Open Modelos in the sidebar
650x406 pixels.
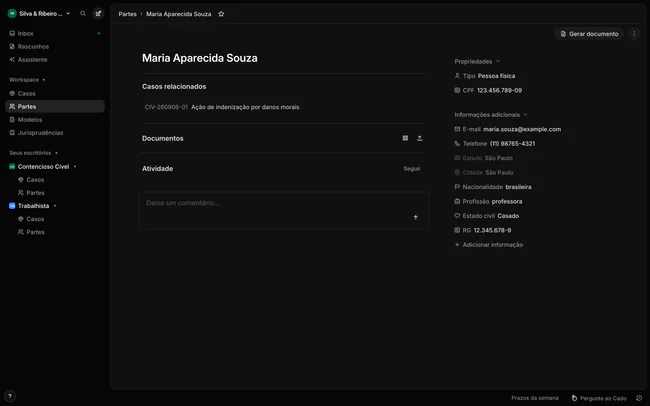click(x=55, y=119)
